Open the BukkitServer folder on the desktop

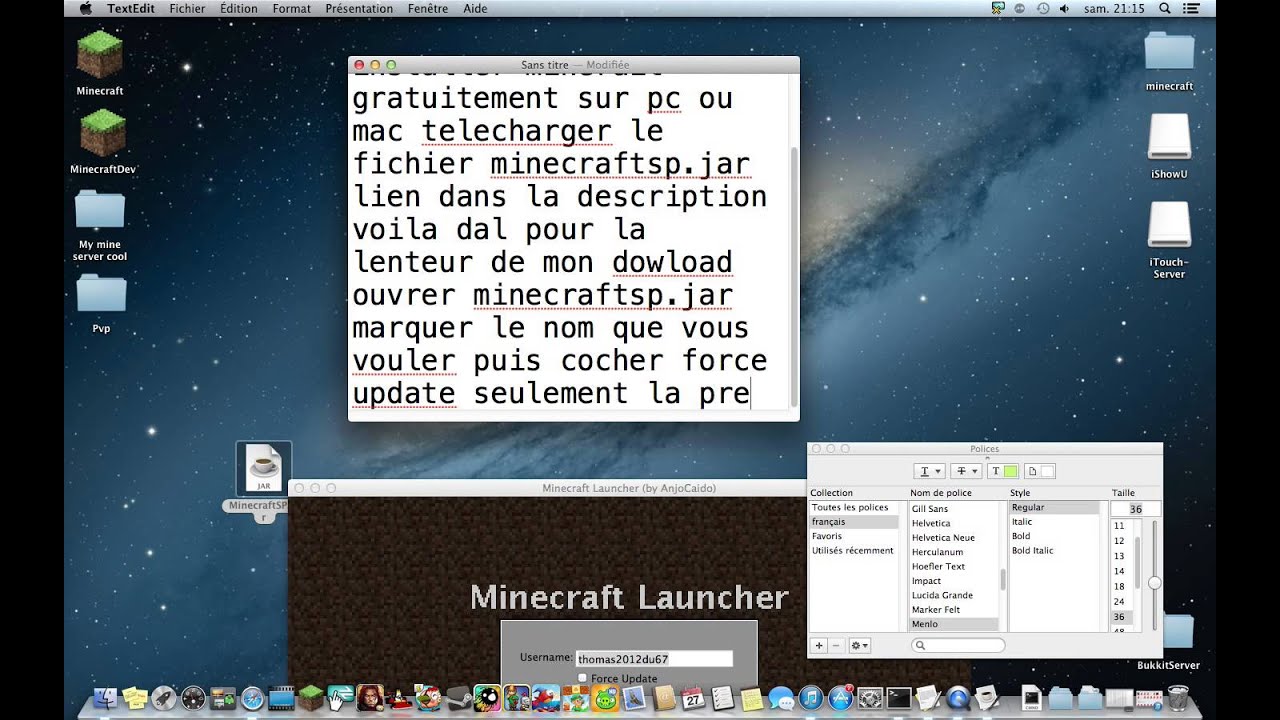point(1178,633)
